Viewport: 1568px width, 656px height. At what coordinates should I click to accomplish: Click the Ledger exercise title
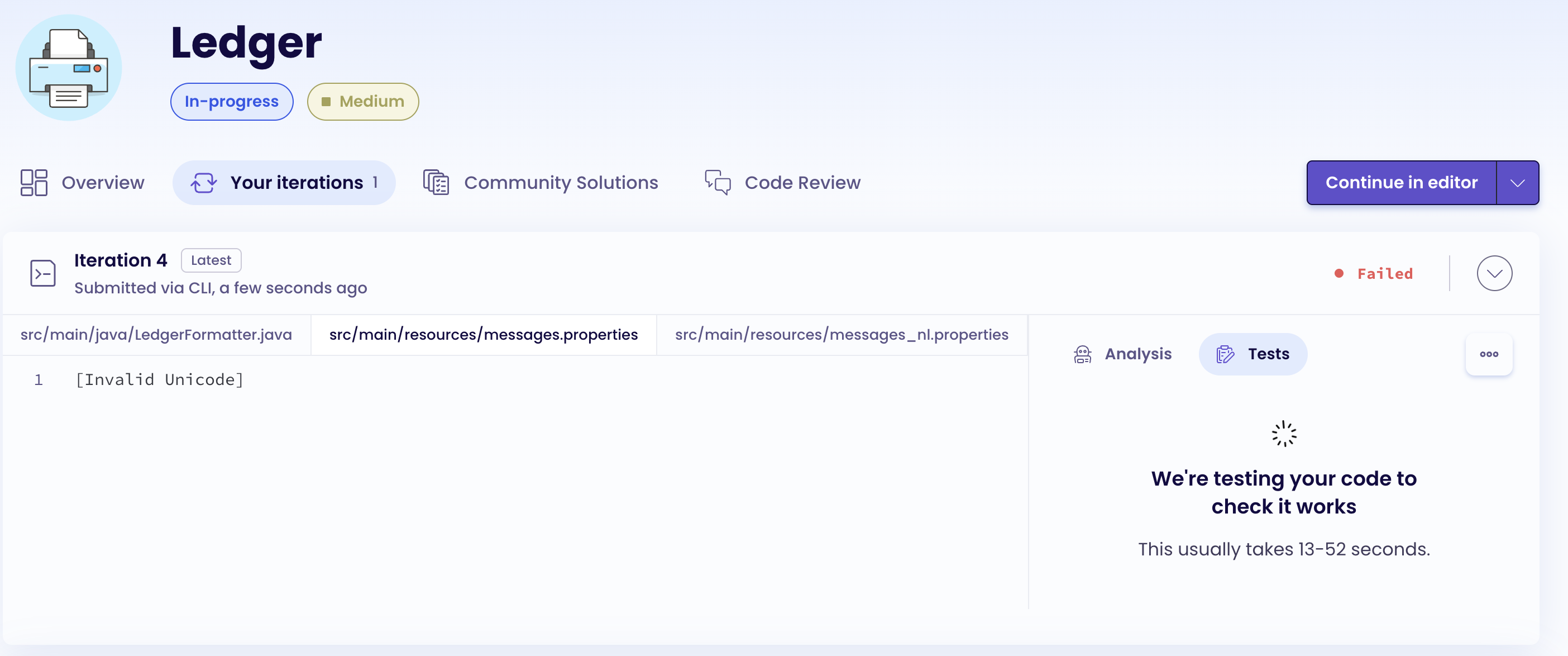point(246,44)
